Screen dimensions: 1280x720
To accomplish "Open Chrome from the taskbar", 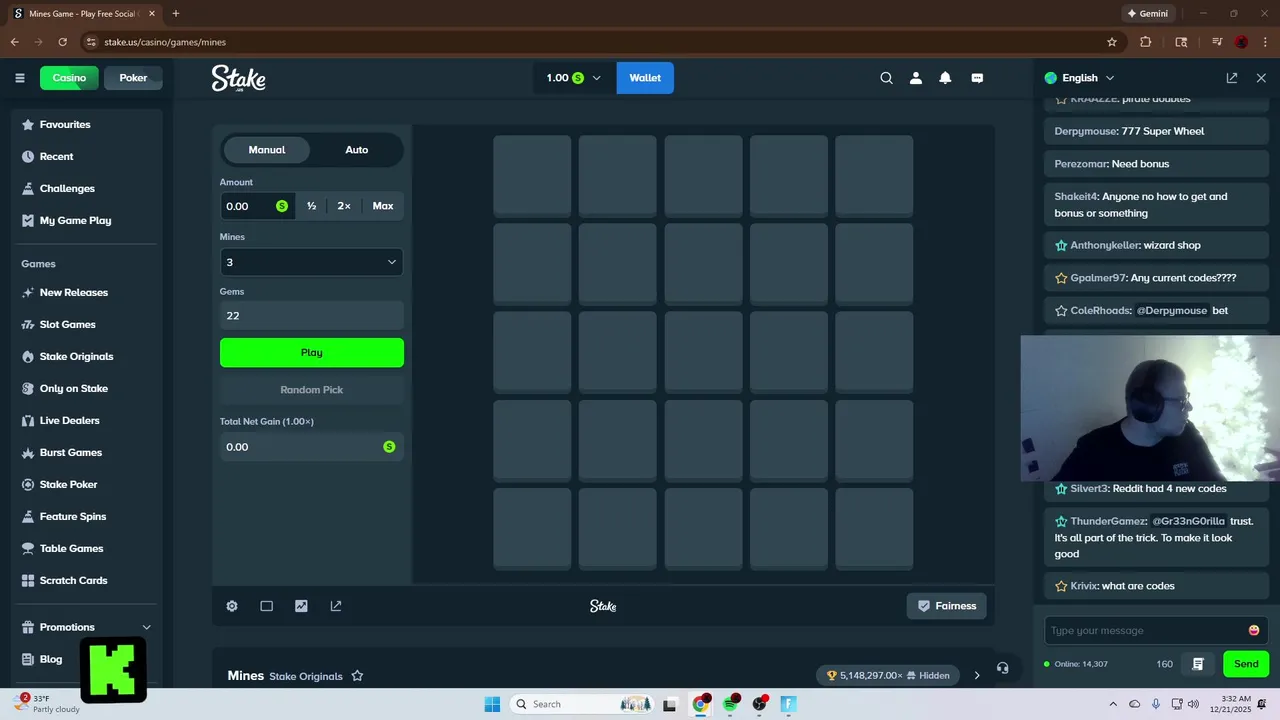I will (701, 704).
